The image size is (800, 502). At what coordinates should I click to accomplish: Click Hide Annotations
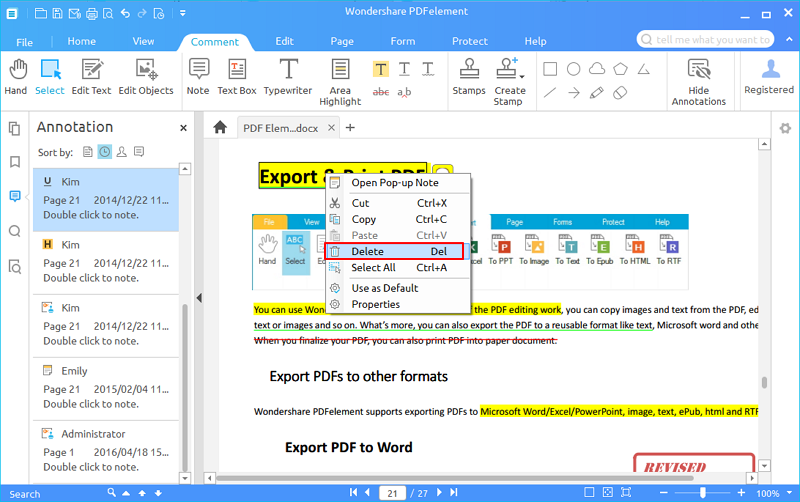pyautogui.click(x=698, y=82)
